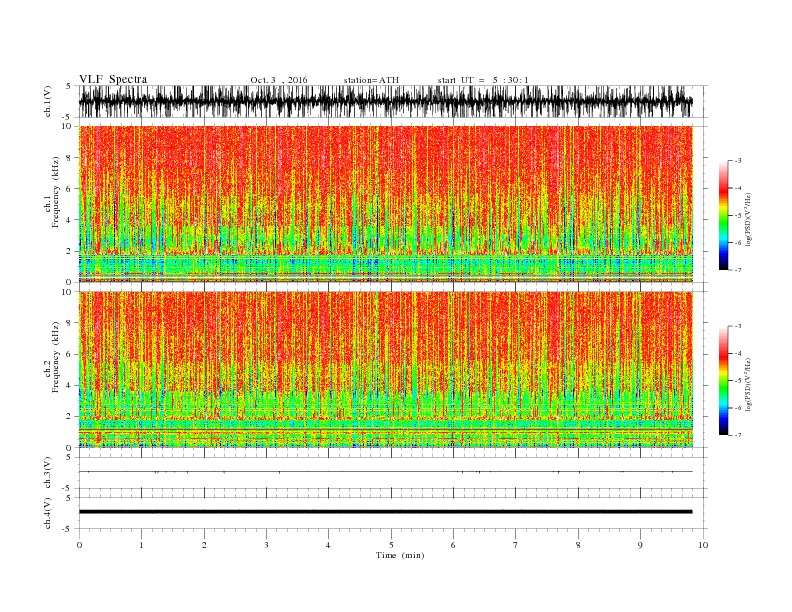792x612 pixels.
Task: Select the ch.2 "Frequency (kHz)" axis label
Action: (56, 357)
